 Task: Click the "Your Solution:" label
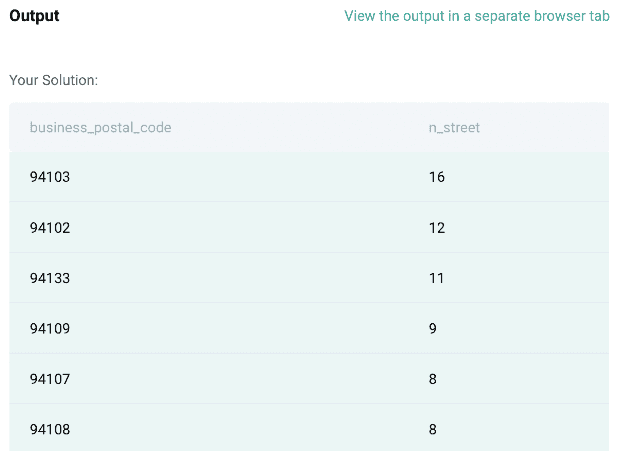click(x=54, y=79)
